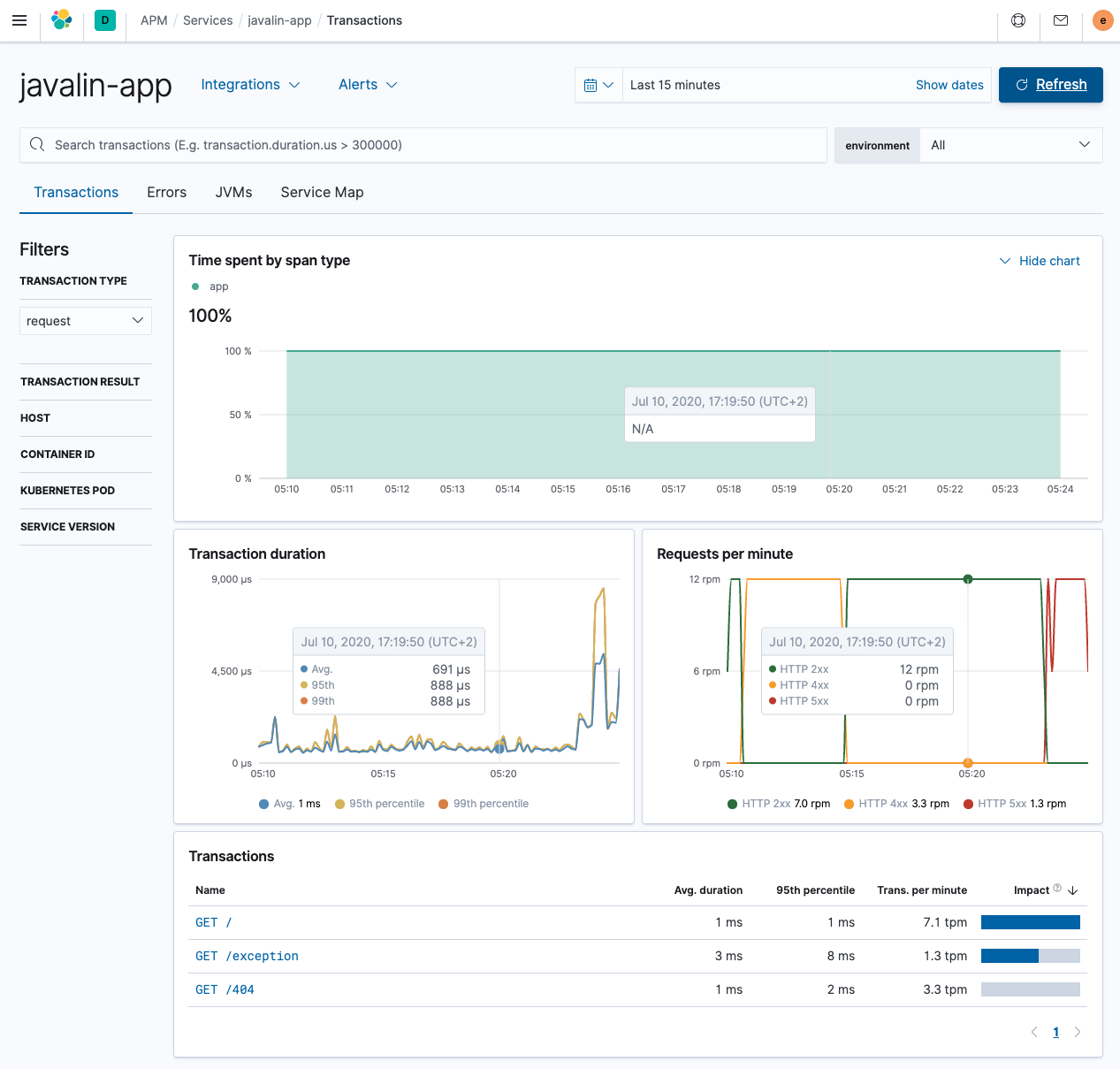Hide the Time spent by span type chart

[x=1040, y=260]
